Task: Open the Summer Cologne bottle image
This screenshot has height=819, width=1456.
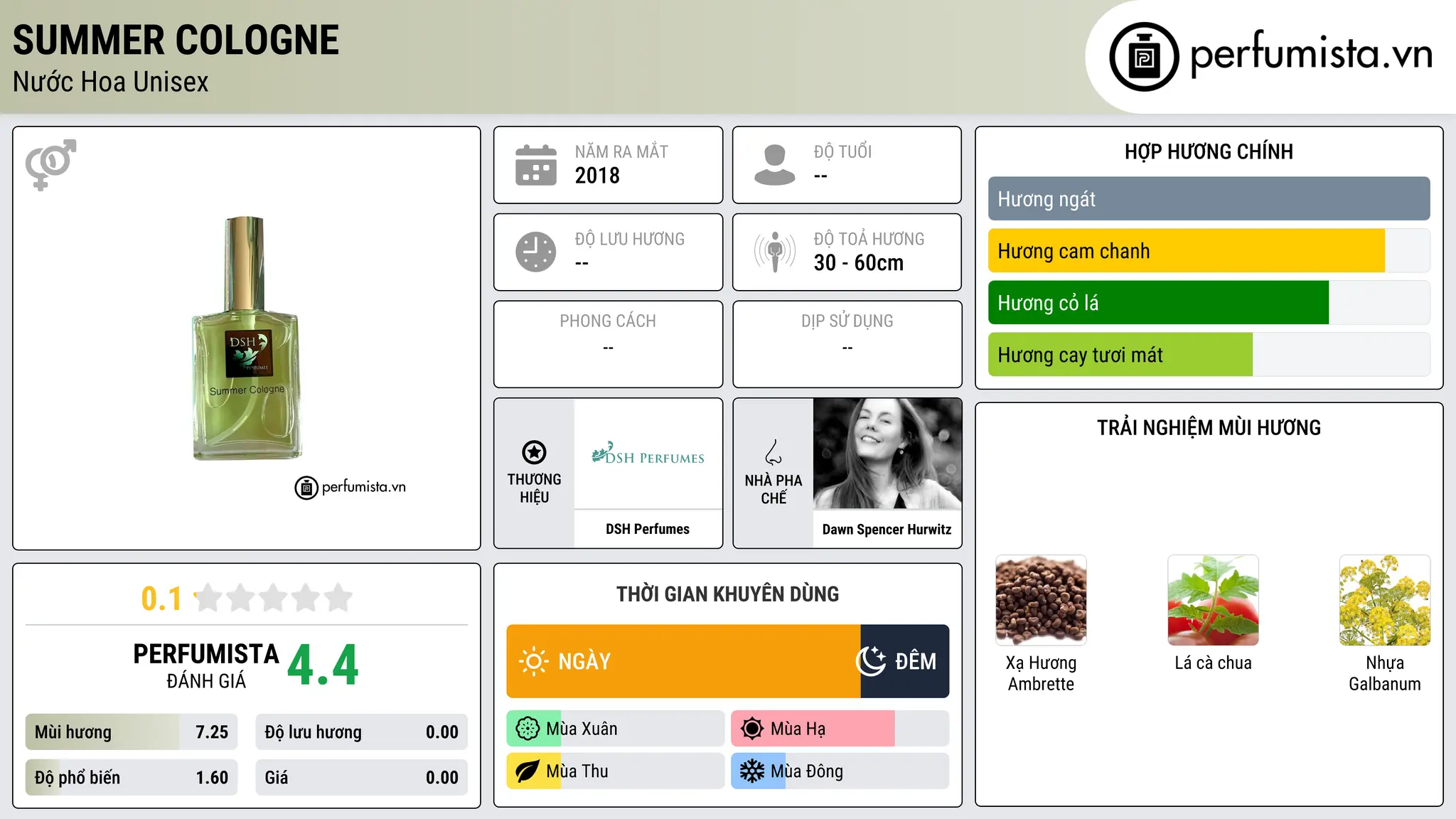Action: click(247, 338)
